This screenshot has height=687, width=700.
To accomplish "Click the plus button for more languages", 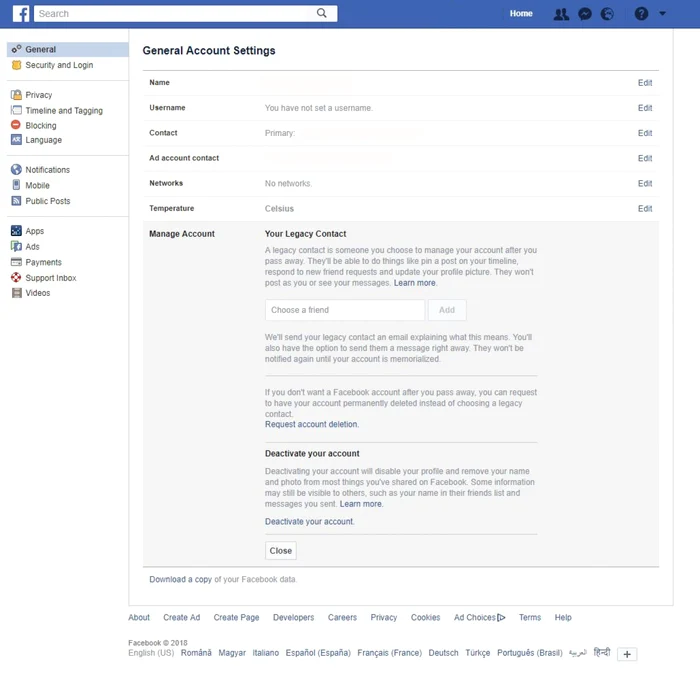I will (627, 654).
